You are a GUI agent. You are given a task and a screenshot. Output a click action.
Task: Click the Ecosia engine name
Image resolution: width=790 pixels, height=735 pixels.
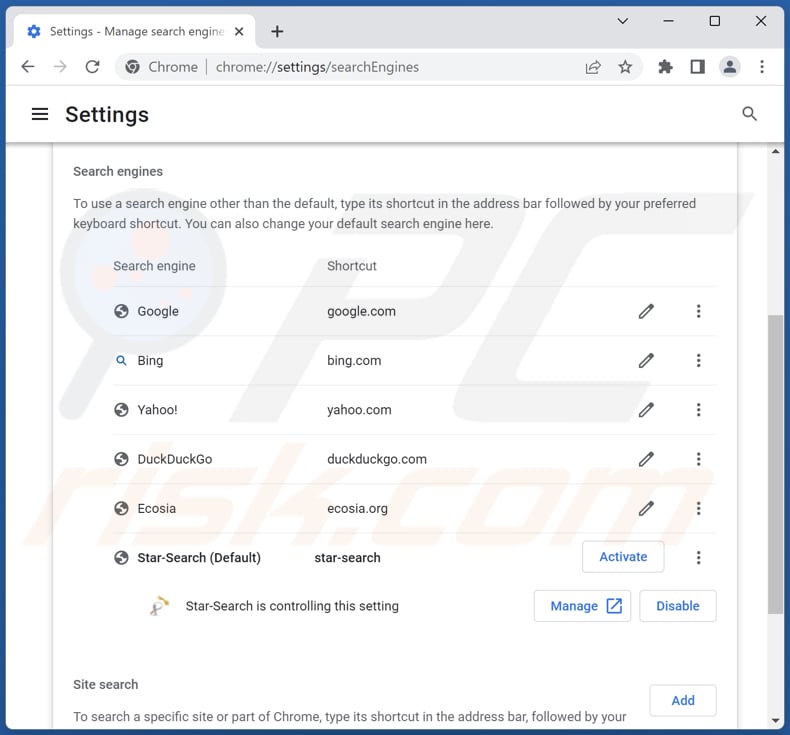click(x=157, y=509)
